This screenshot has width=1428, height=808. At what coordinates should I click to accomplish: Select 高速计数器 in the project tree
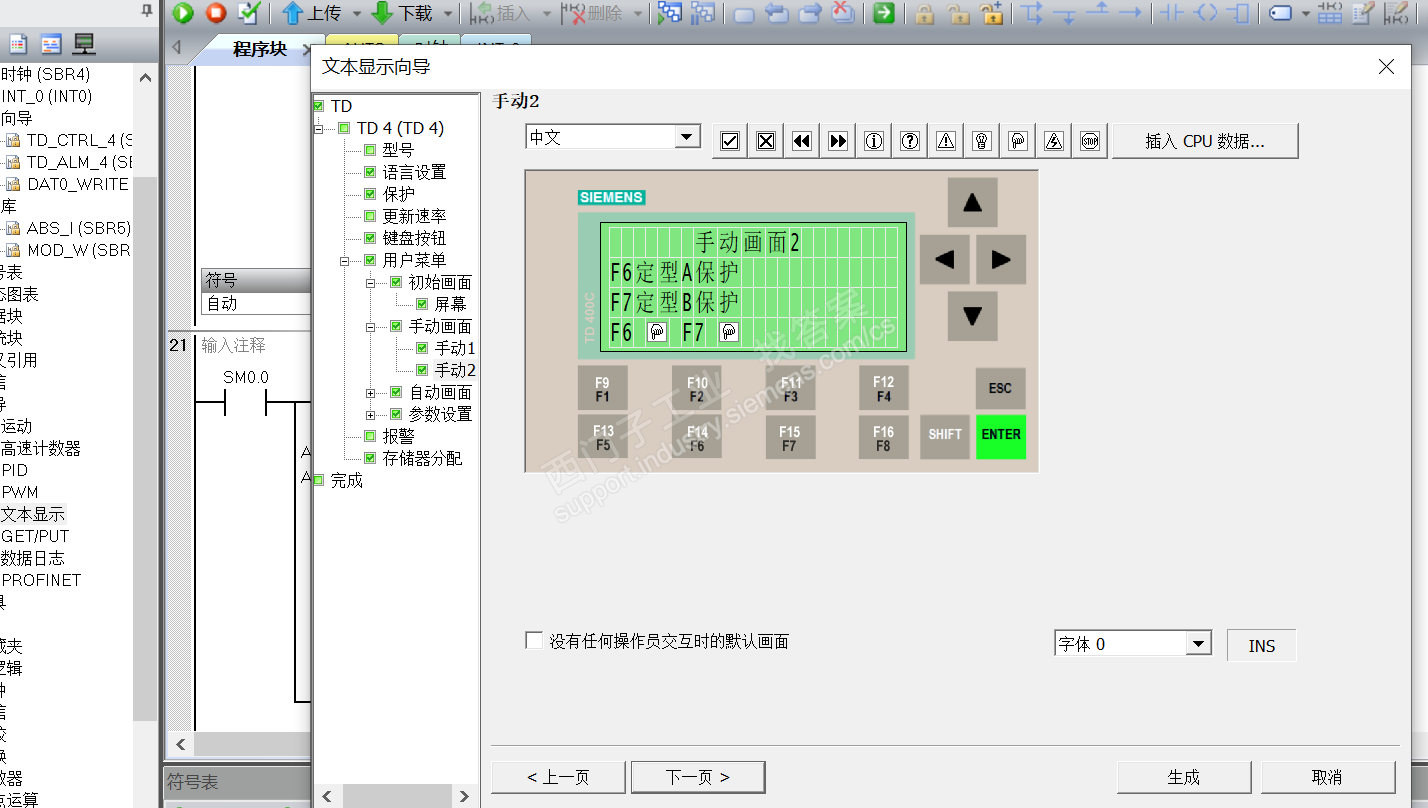pos(41,448)
